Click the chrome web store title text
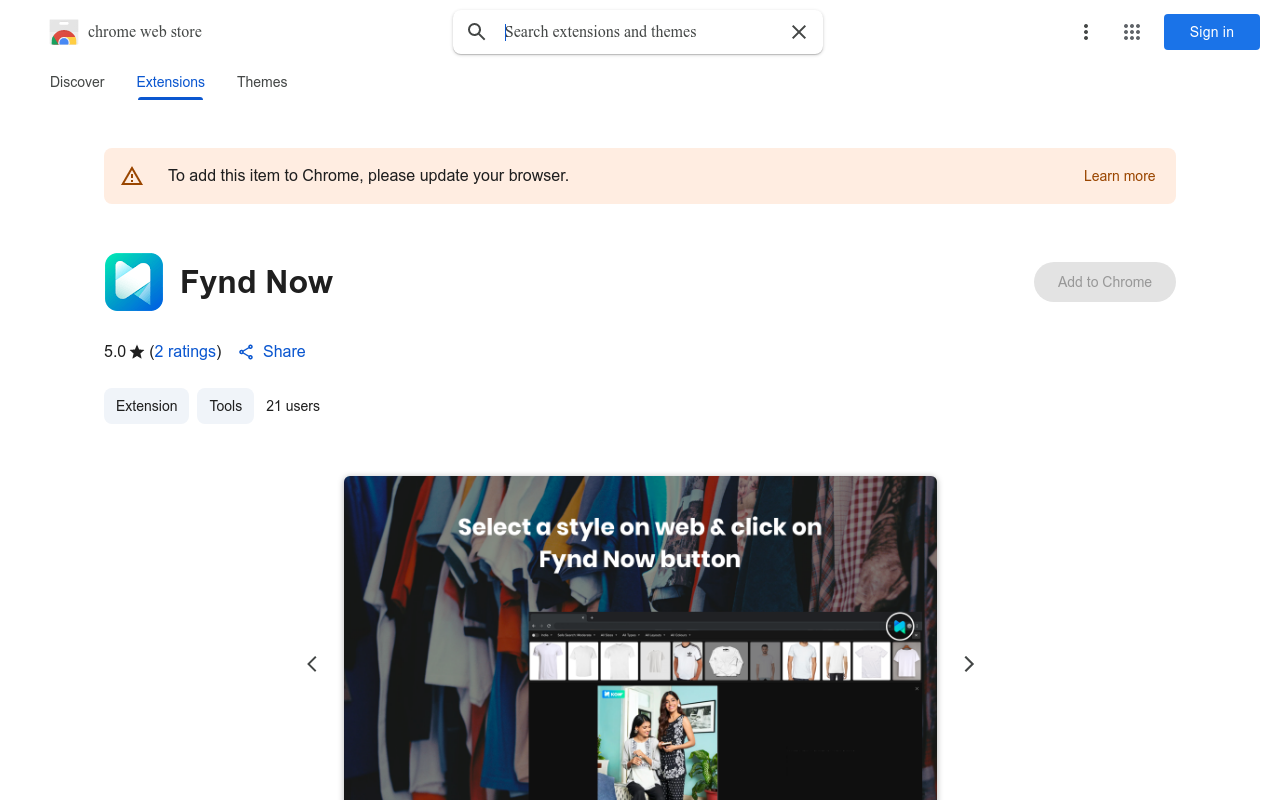The height and width of the screenshot is (800, 1280). (145, 32)
